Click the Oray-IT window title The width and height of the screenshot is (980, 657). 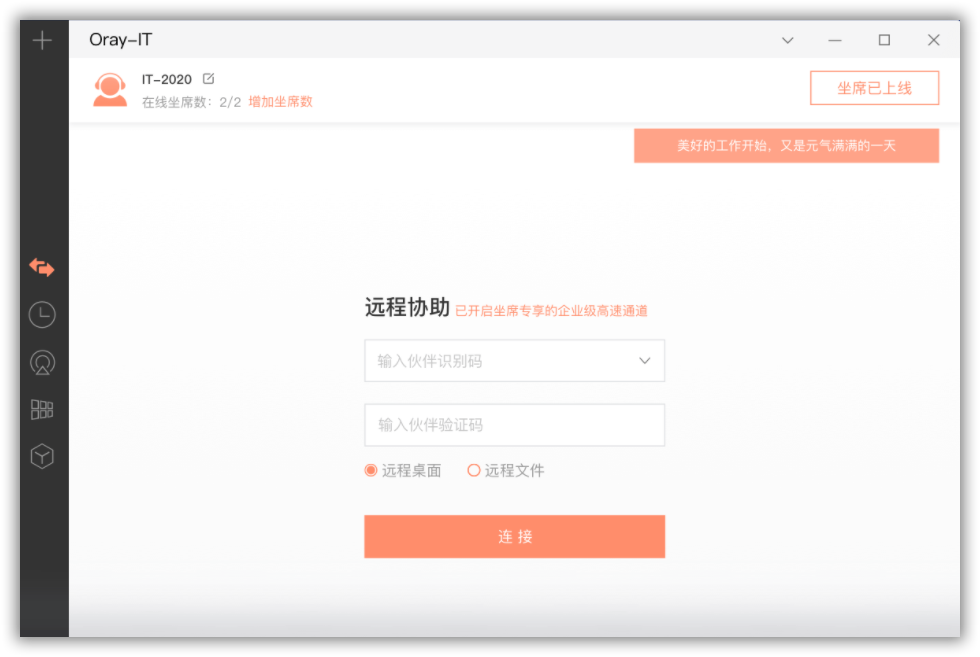[x=121, y=40]
